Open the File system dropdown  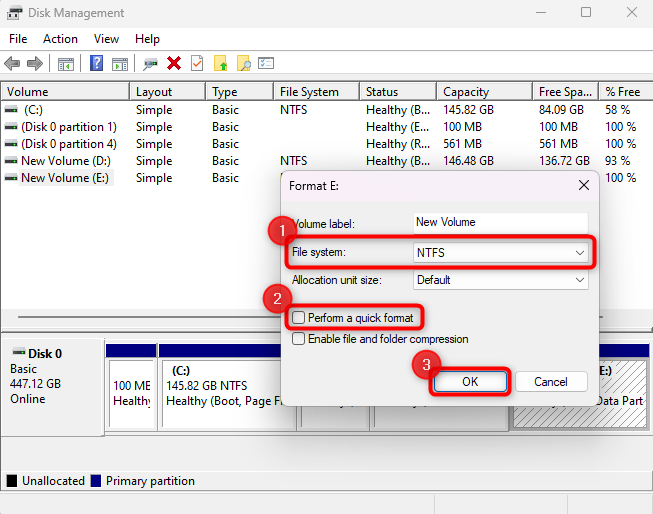[x=501, y=253]
